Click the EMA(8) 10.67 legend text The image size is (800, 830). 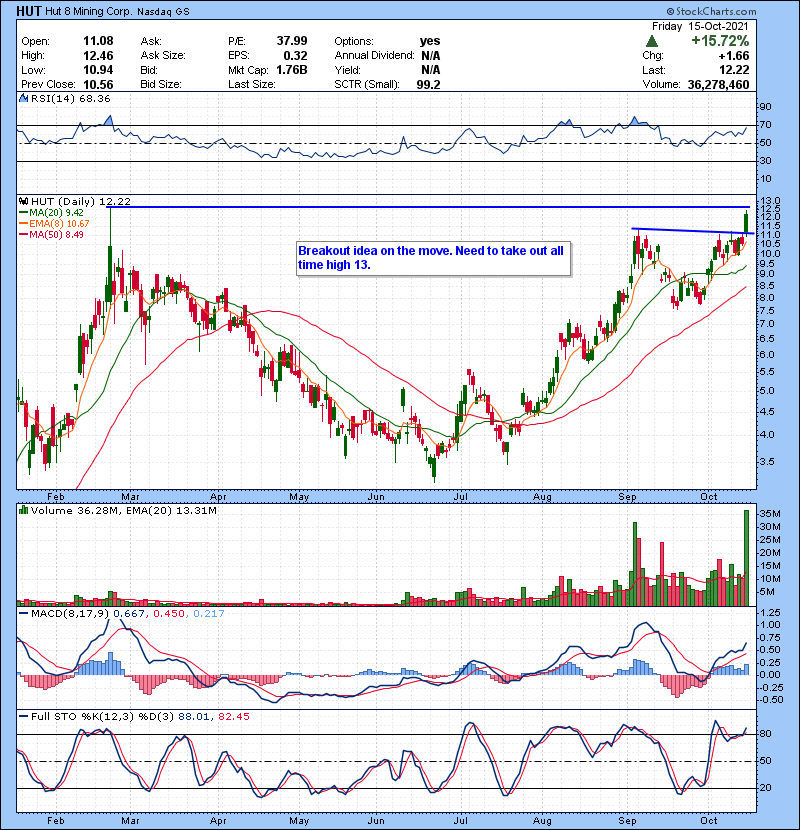coord(59,224)
